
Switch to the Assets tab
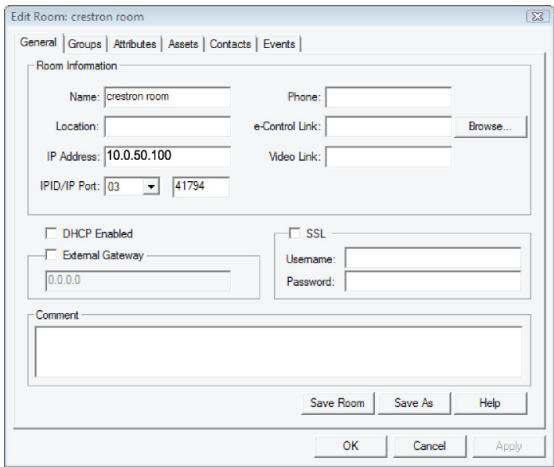[183, 44]
